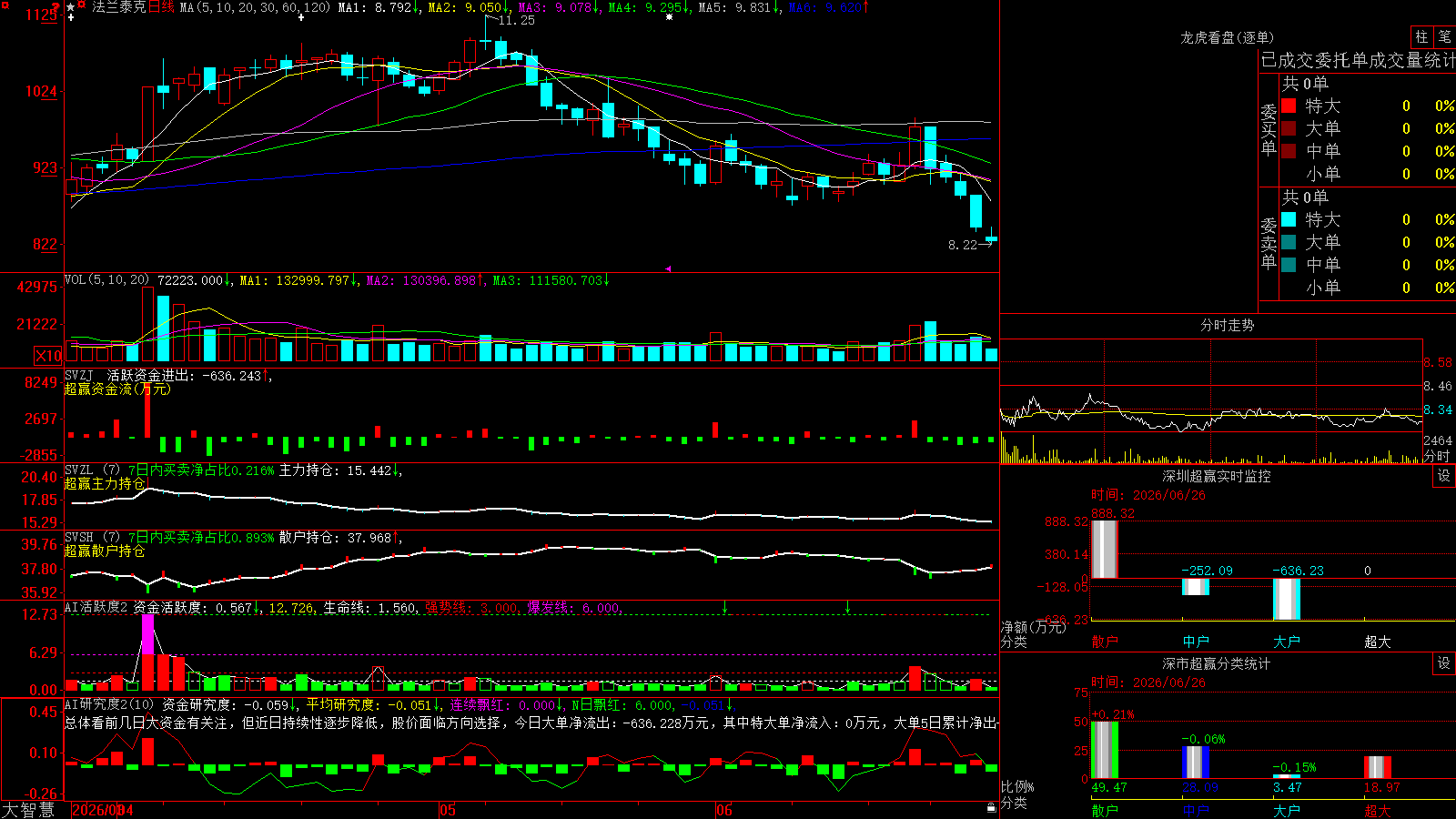Click the white star marker above the K-line
Screen dimensions: 1456x819
pos(670,17)
